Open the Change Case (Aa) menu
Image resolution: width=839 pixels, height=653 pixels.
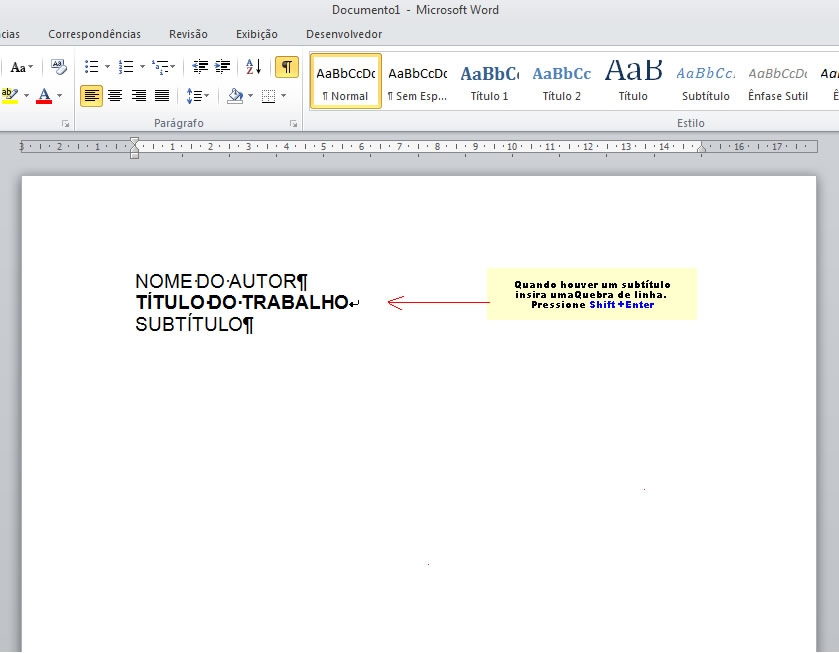tap(21, 67)
